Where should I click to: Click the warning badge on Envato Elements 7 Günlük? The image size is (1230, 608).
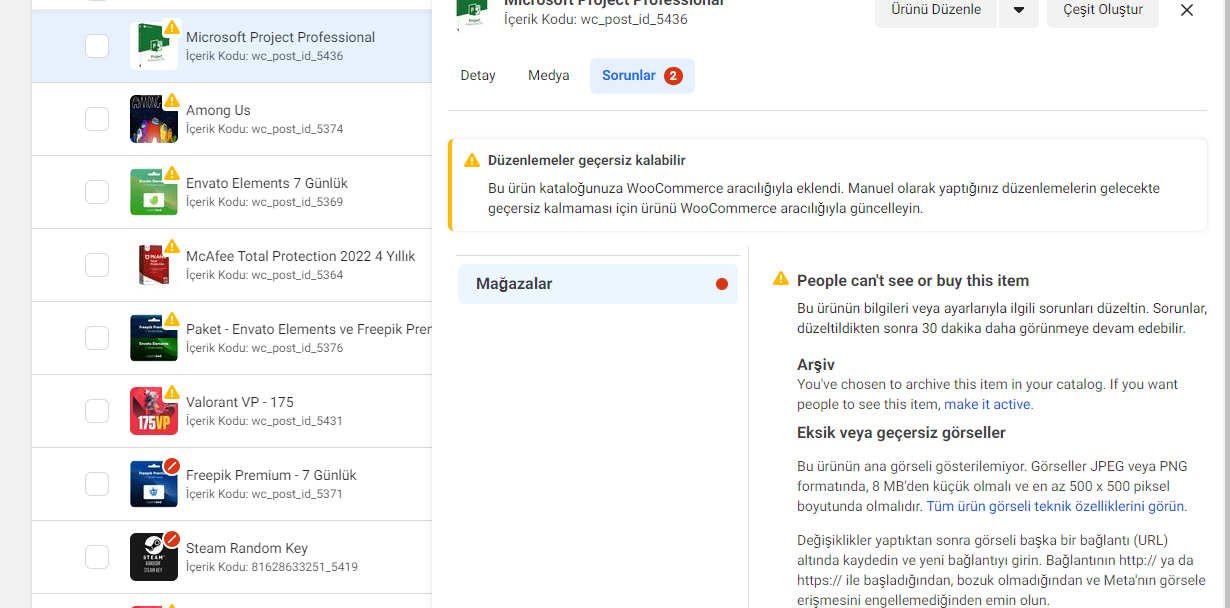coord(172,173)
